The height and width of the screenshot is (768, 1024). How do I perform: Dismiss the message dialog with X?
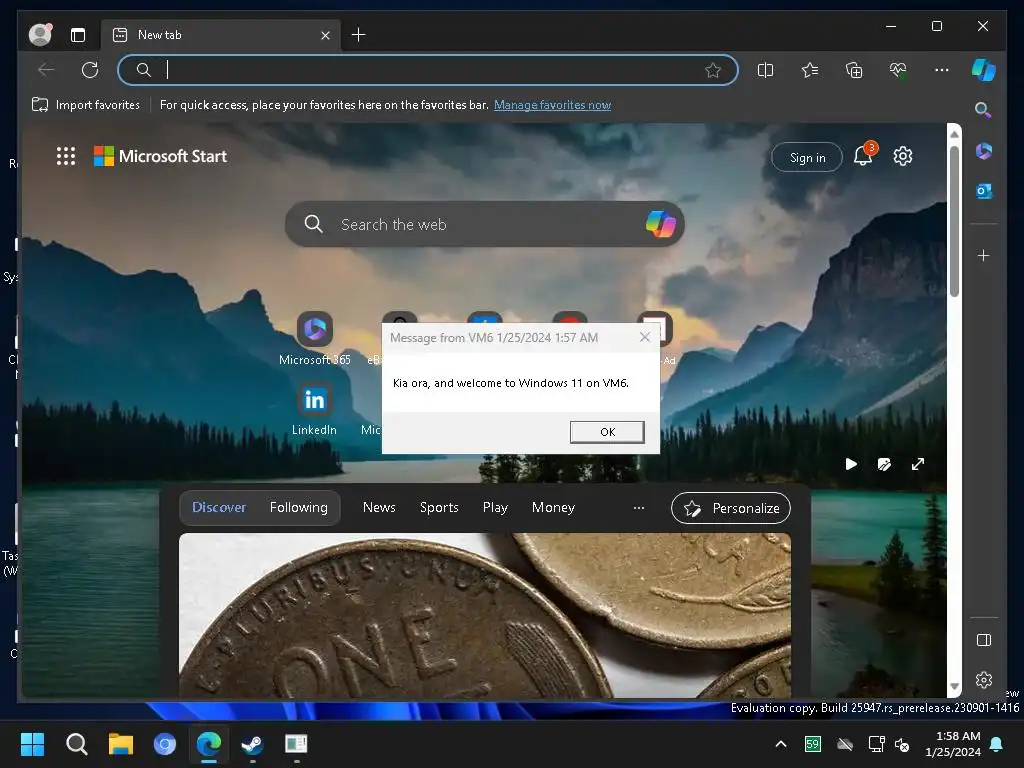(645, 337)
